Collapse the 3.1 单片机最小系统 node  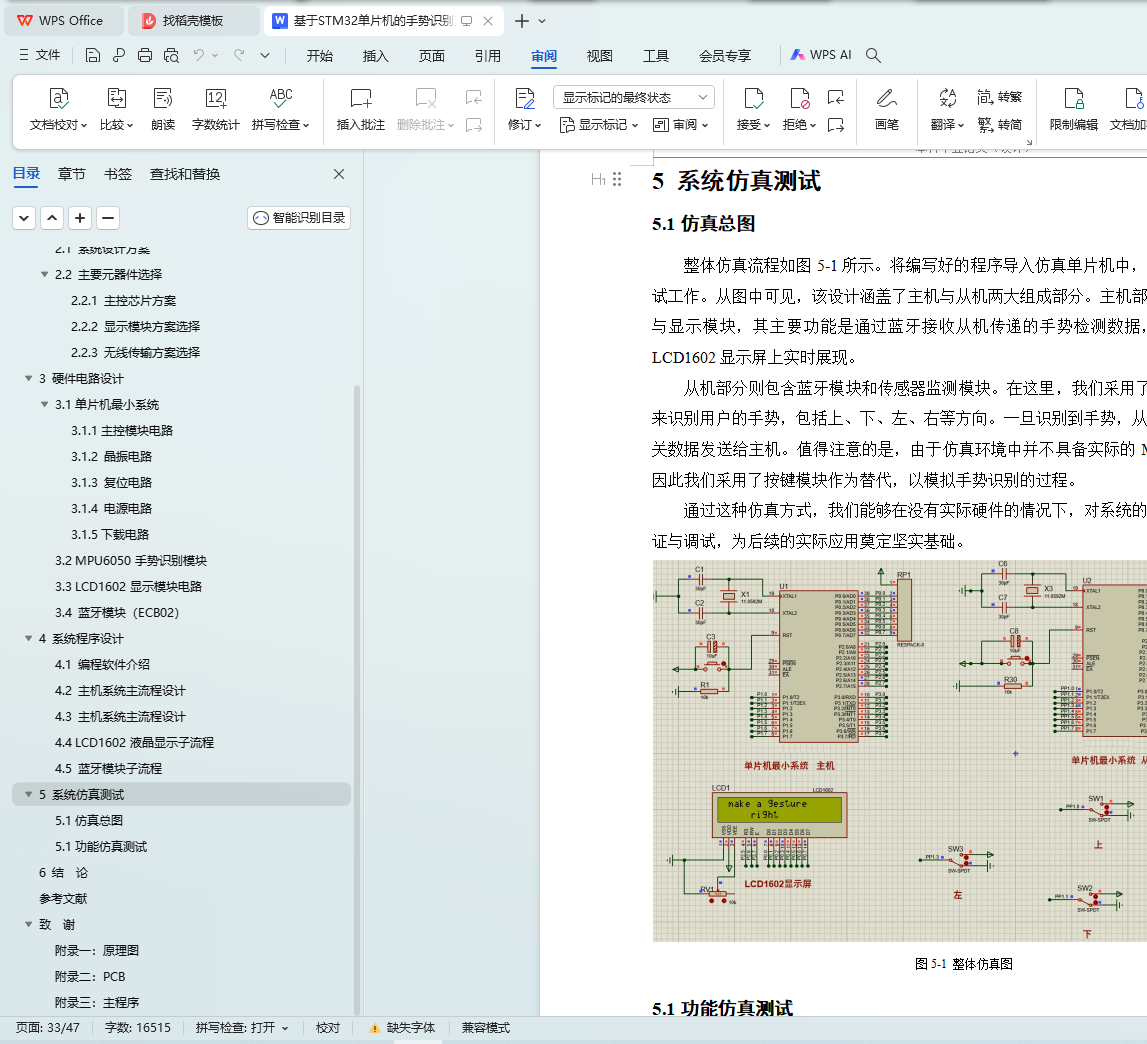click(x=45, y=405)
